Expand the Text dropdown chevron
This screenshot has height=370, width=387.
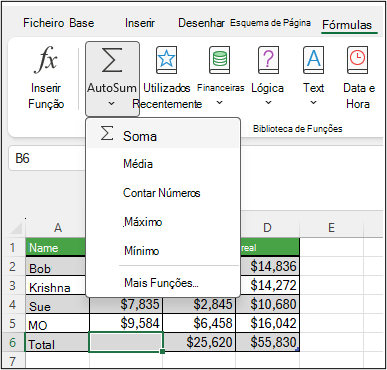[313, 102]
